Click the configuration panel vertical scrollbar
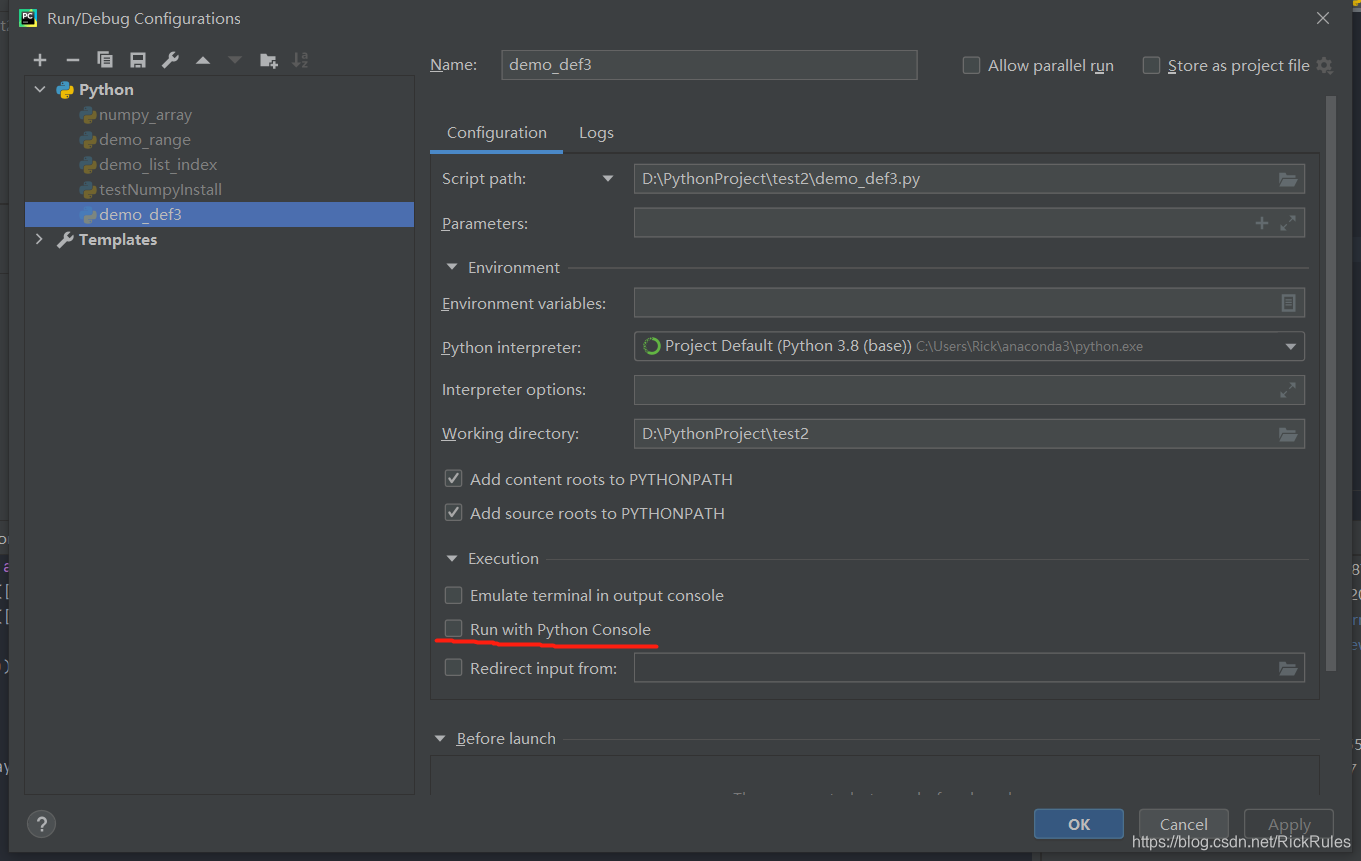The image size is (1361, 861). point(1330,383)
